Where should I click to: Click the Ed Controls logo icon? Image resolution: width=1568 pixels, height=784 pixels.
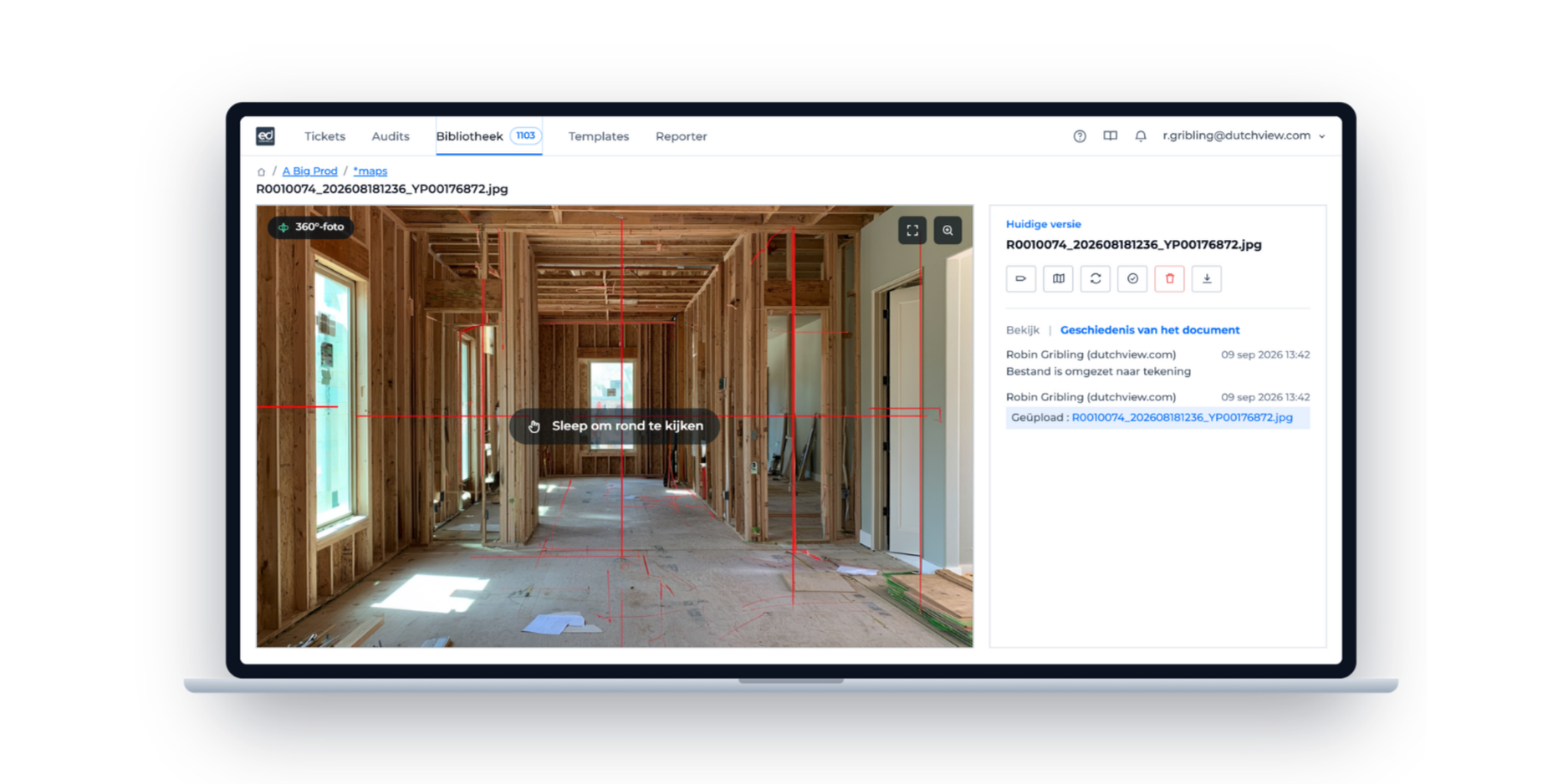point(265,136)
